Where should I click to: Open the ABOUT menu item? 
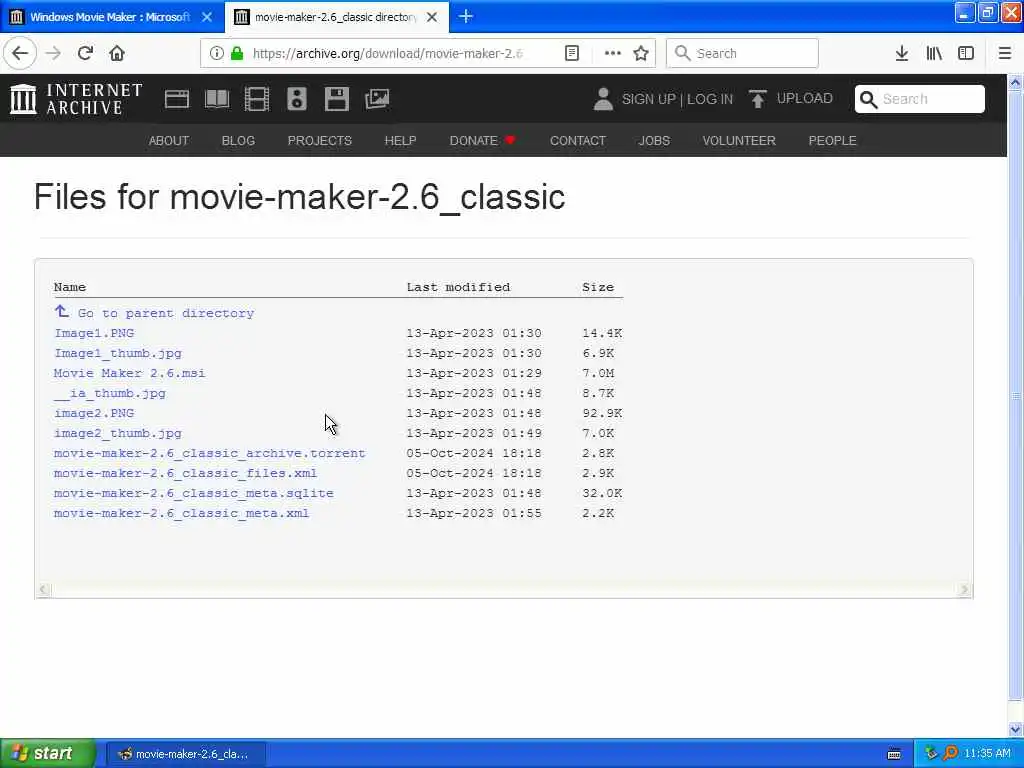point(168,140)
